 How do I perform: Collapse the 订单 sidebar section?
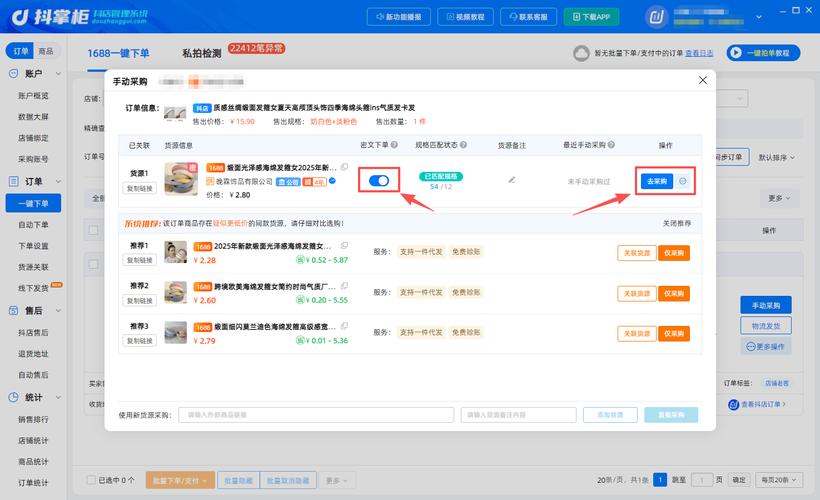(58, 181)
